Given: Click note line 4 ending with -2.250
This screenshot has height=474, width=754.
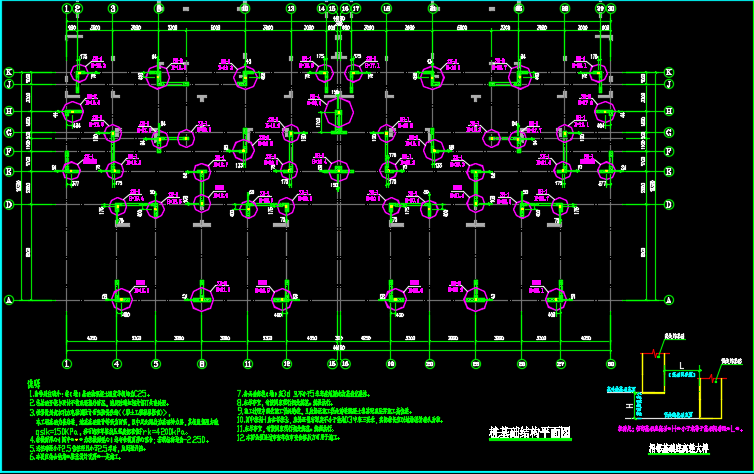Looking at the screenshot, I should coord(119,440).
